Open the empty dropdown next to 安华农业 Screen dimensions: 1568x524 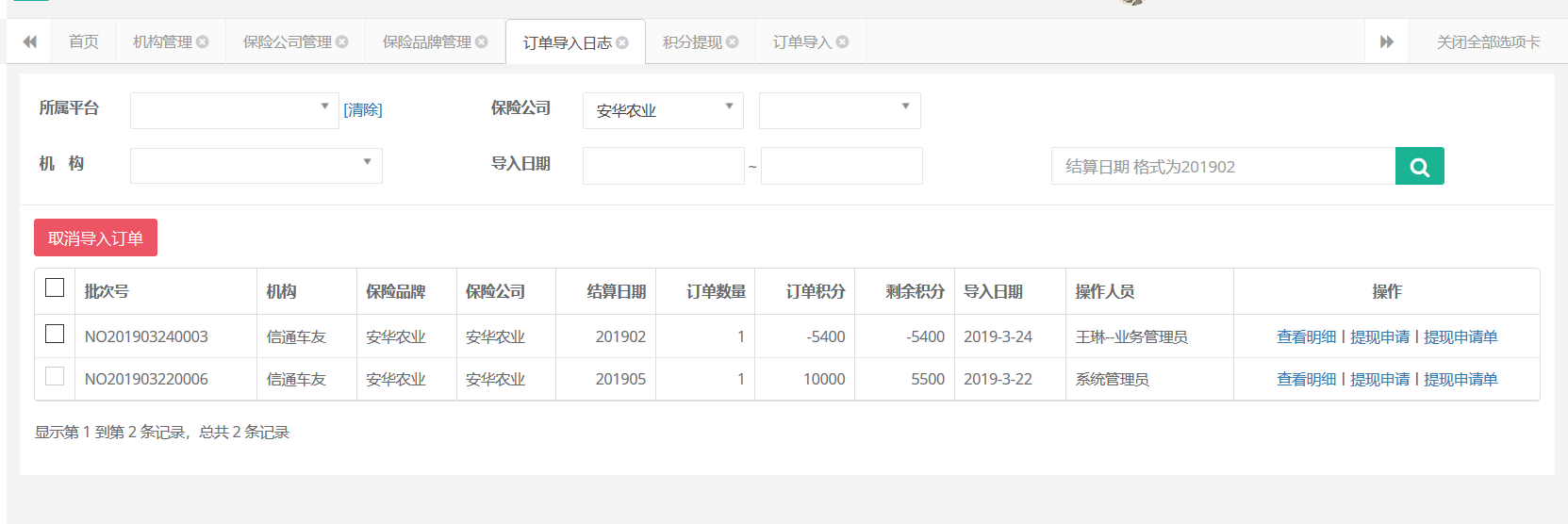tap(839, 110)
